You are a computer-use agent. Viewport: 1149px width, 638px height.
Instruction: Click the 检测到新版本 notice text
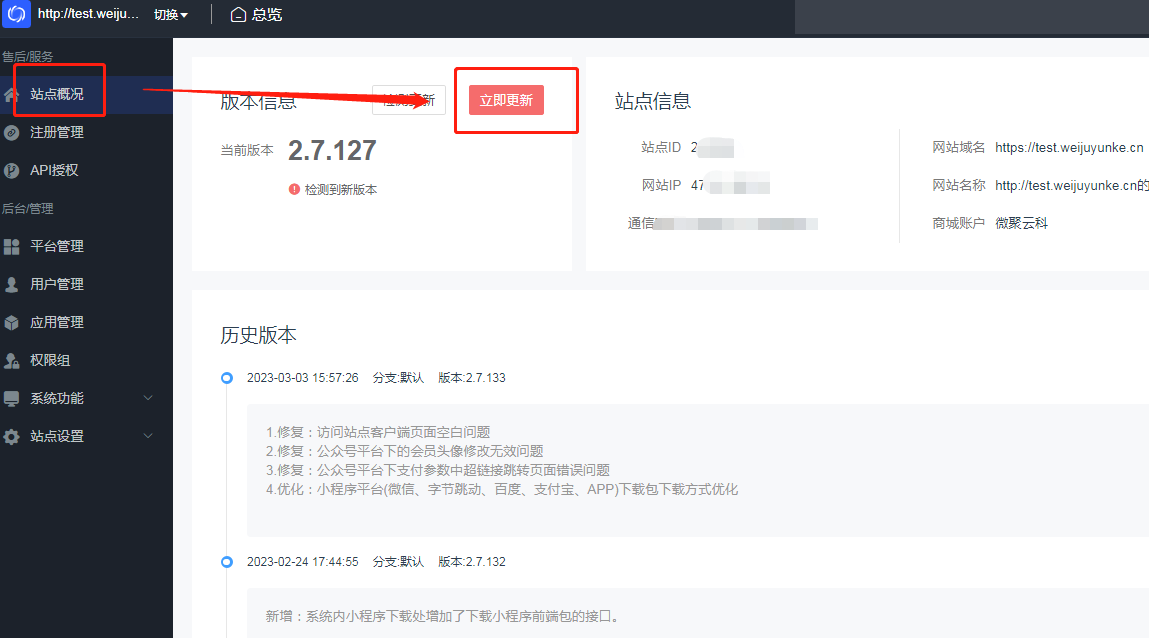(341, 190)
